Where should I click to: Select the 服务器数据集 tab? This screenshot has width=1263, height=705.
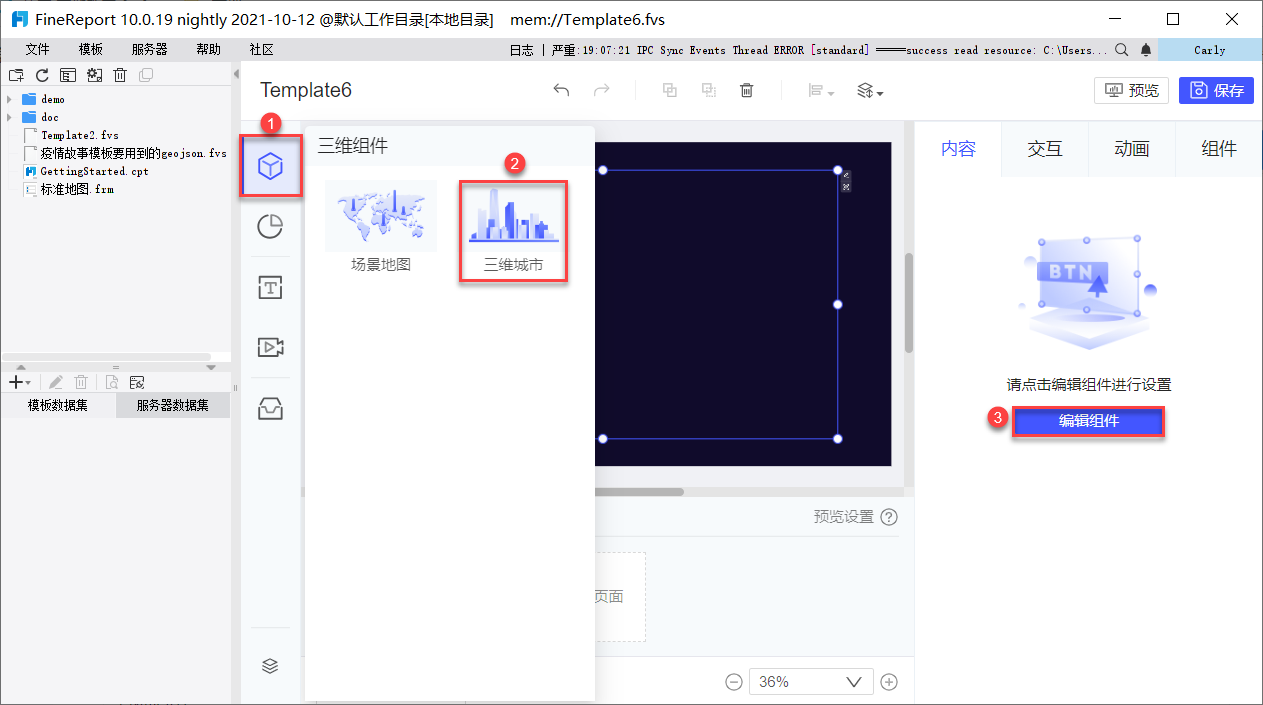(x=173, y=405)
